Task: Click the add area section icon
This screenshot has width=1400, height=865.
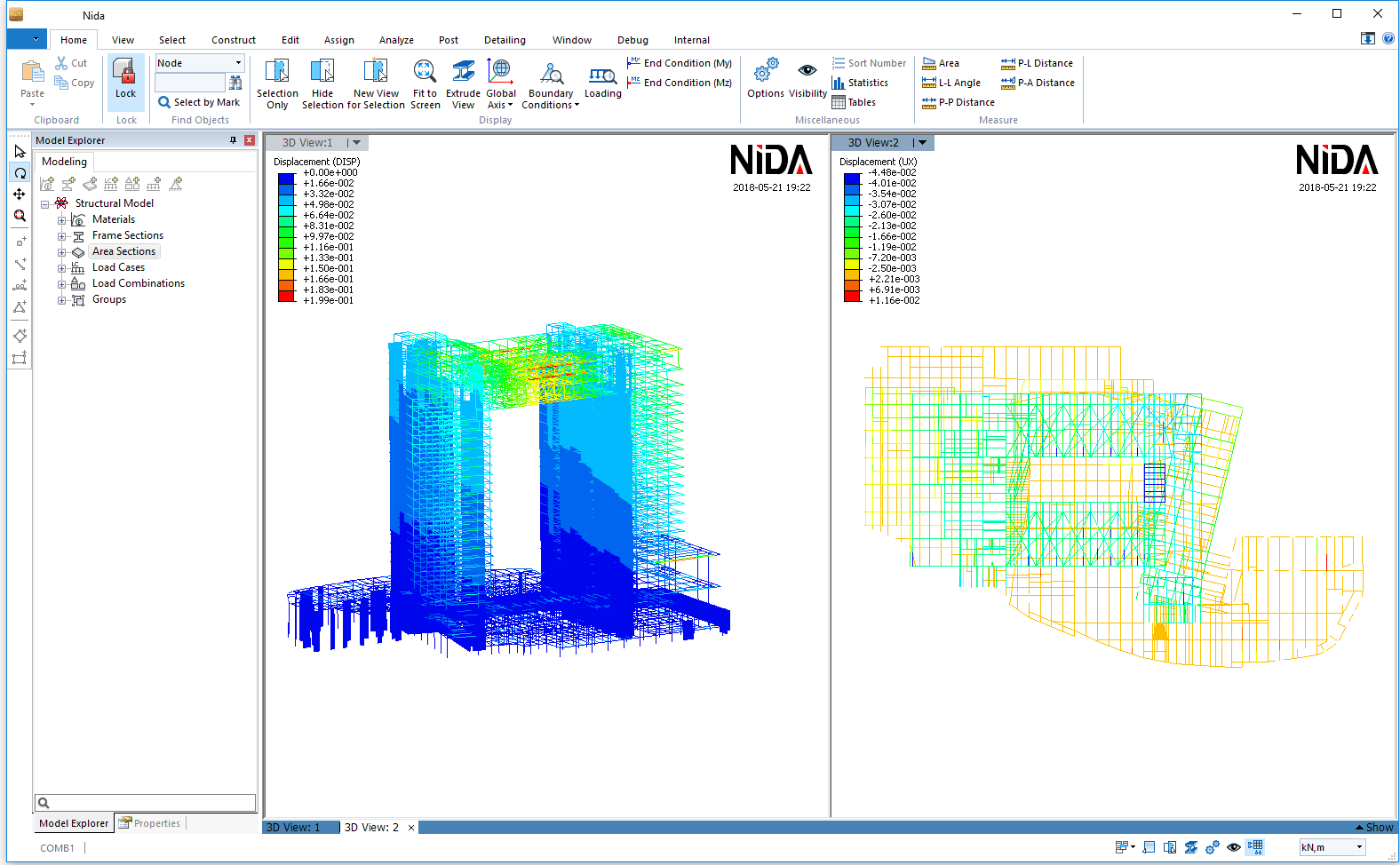Action: (x=90, y=184)
